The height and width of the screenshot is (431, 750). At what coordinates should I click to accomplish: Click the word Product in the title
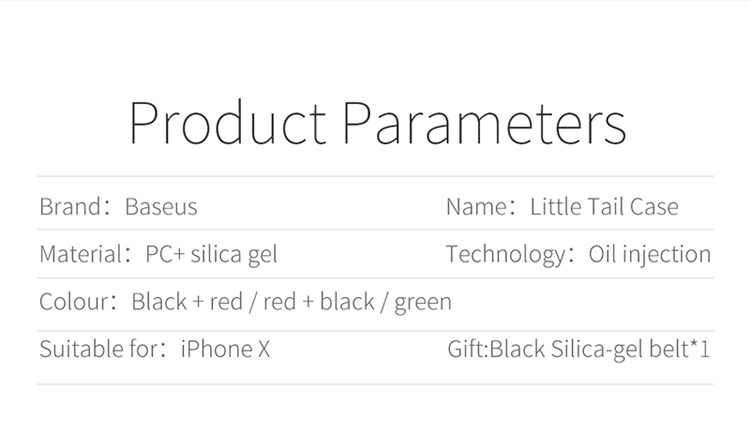(x=228, y=122)
